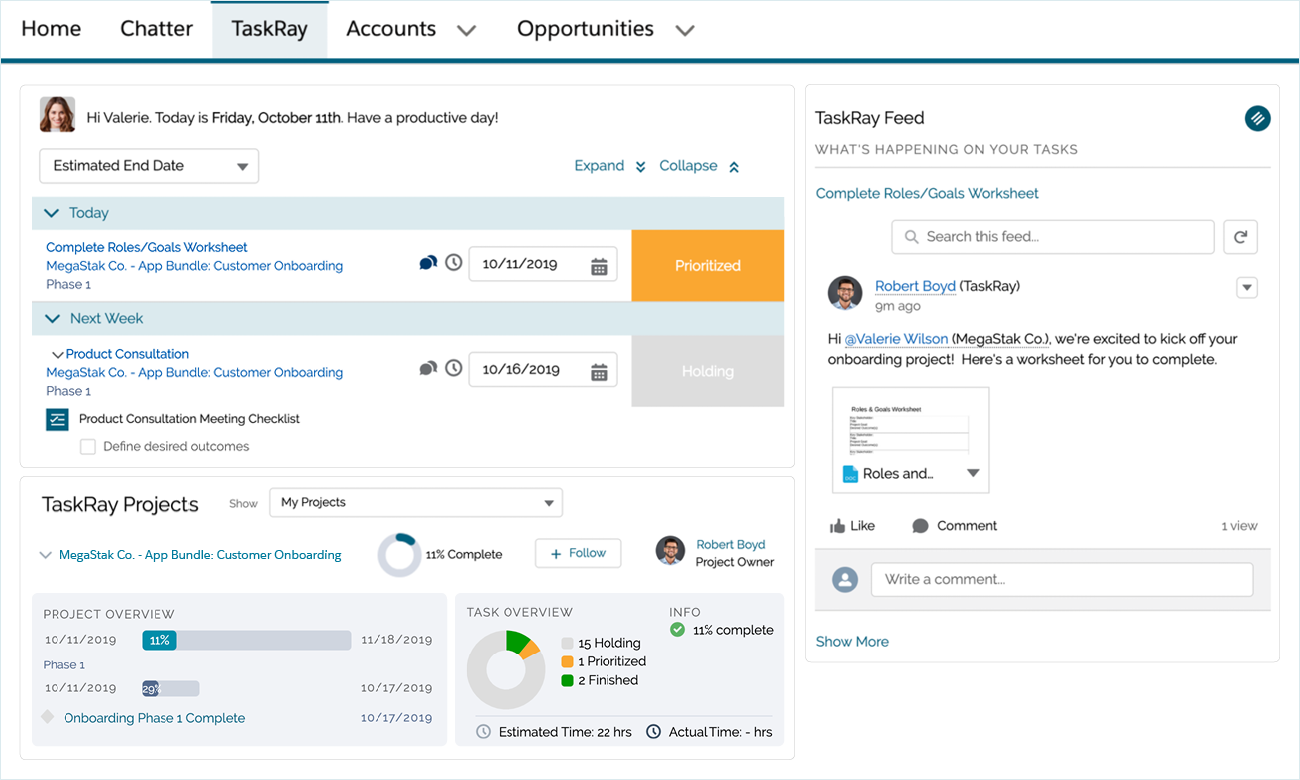
Task: Collapse the Today section
Action: point(50,213)
